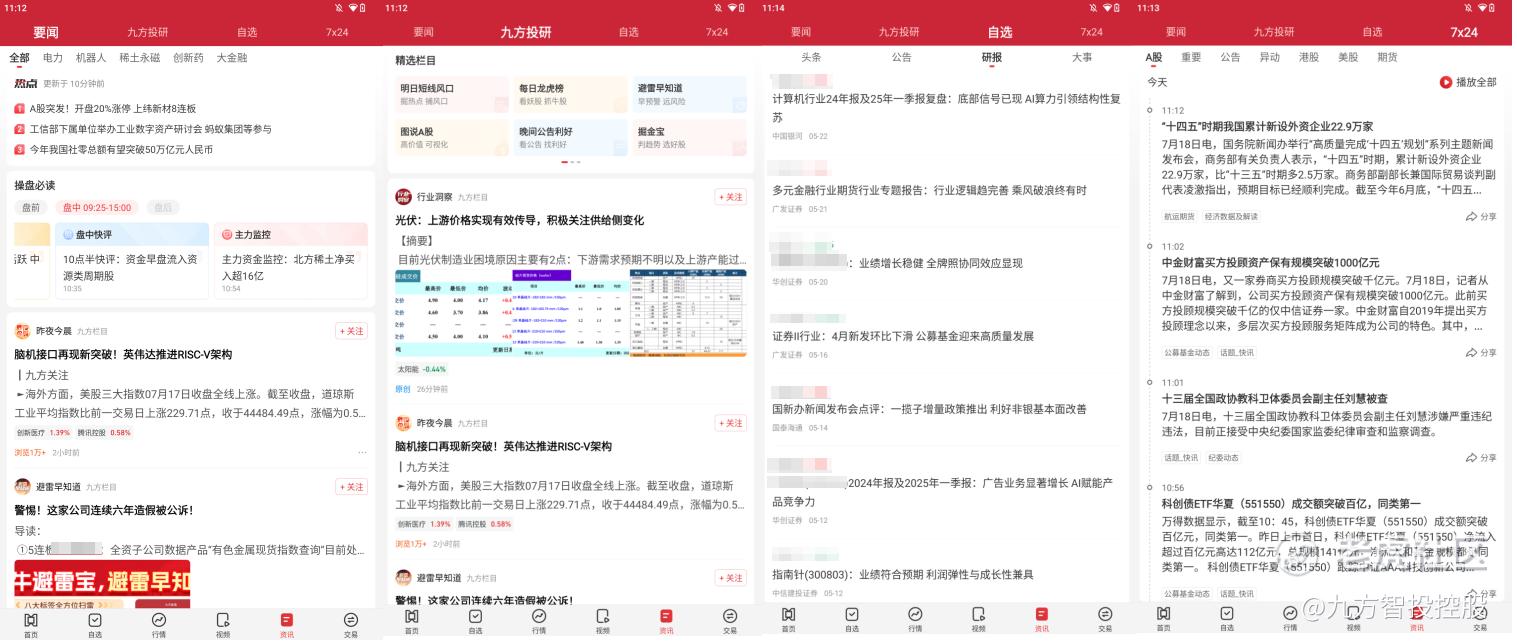Select the 期货 filter in the 7x24 screen

tap(1387, 58)
